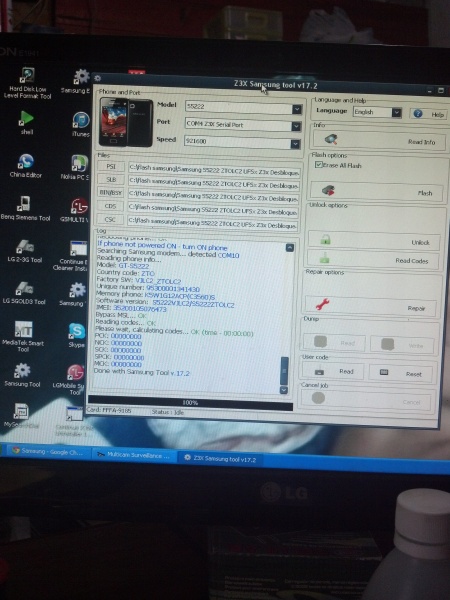Click the Z3X title bar gear icon
The height and width of the screenshot is (600, 450).
pyautogui.click(x=97, y=78)
